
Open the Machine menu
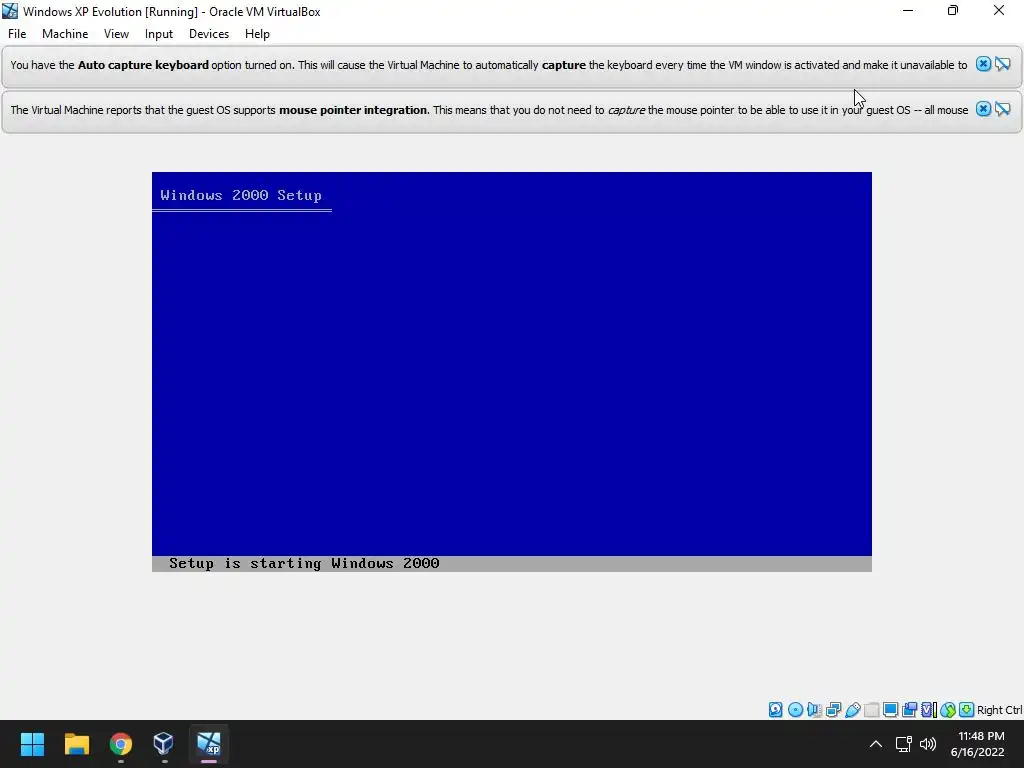point(65,34)
